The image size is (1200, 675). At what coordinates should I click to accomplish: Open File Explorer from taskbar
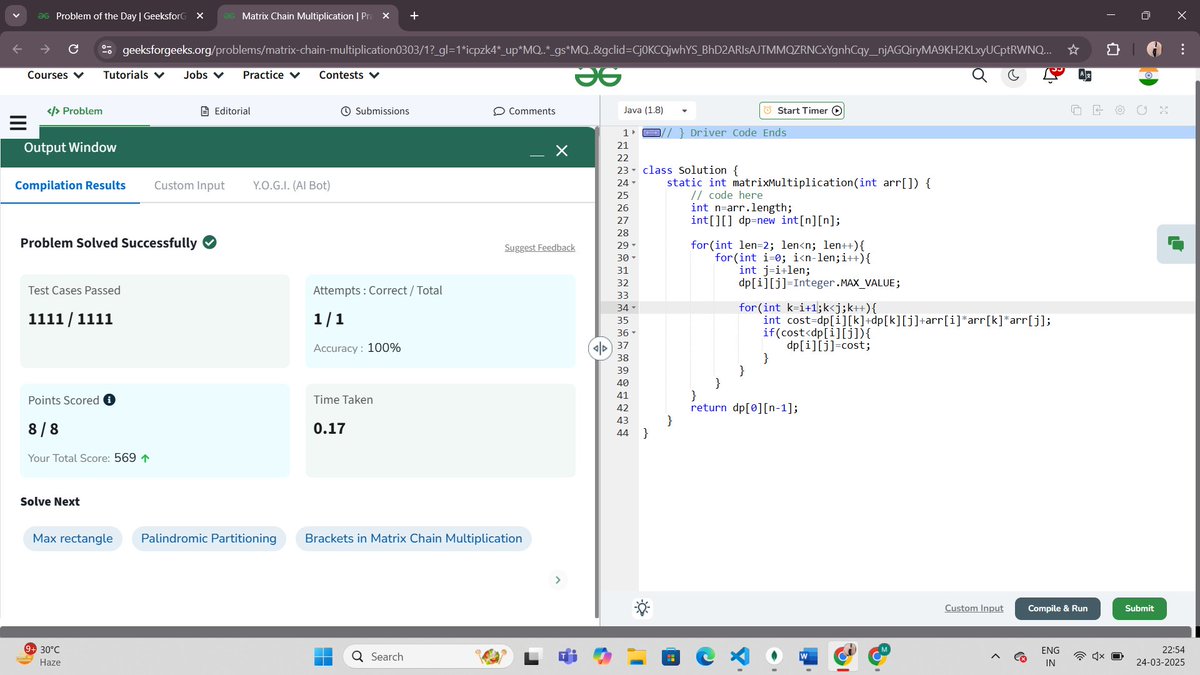point(637,656)
